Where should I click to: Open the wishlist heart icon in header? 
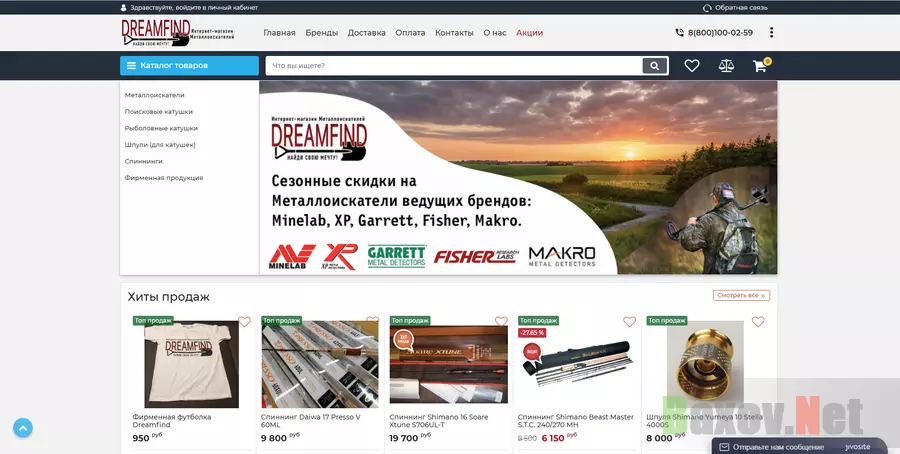pyautogui.click(x=692, y=66)
